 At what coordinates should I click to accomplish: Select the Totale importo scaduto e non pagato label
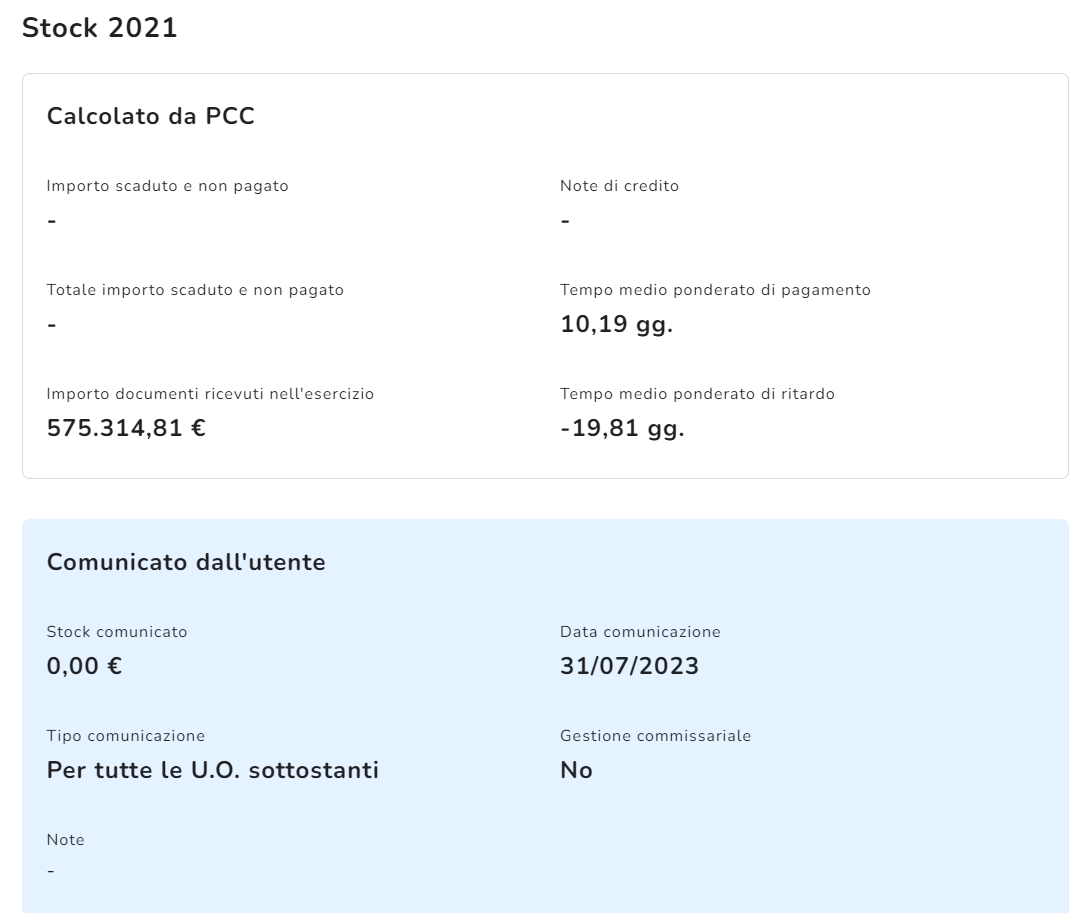pos(195,290)
